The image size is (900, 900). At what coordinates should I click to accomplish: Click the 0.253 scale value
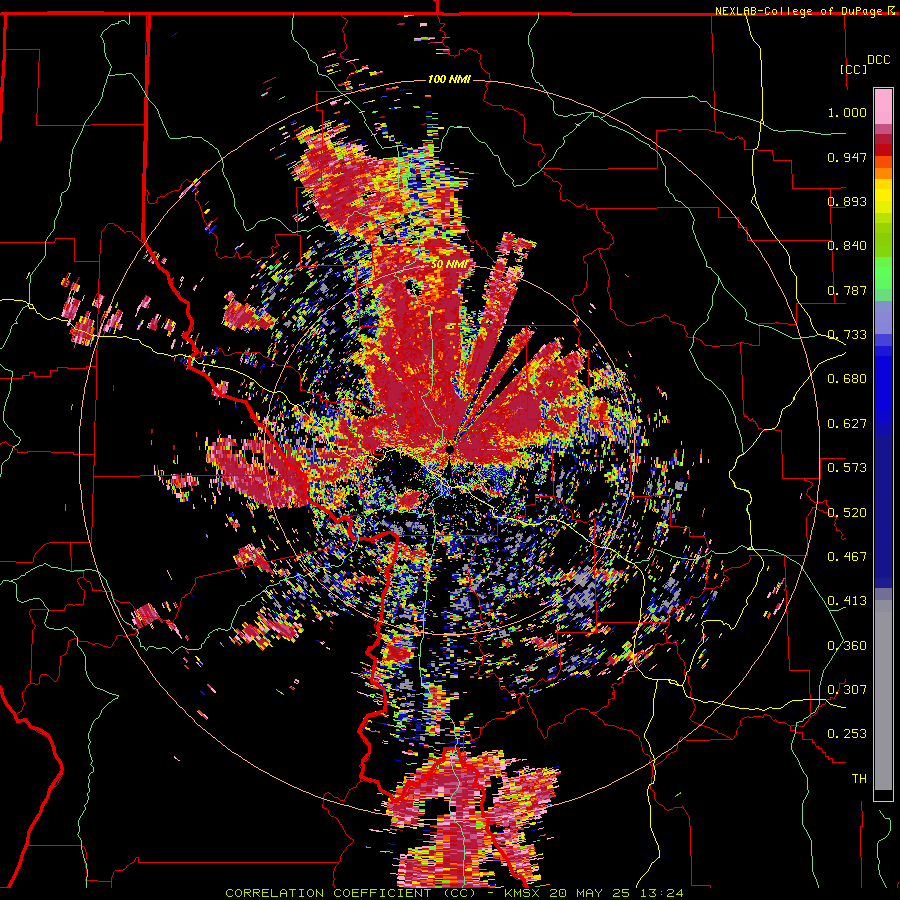point(847,734)
